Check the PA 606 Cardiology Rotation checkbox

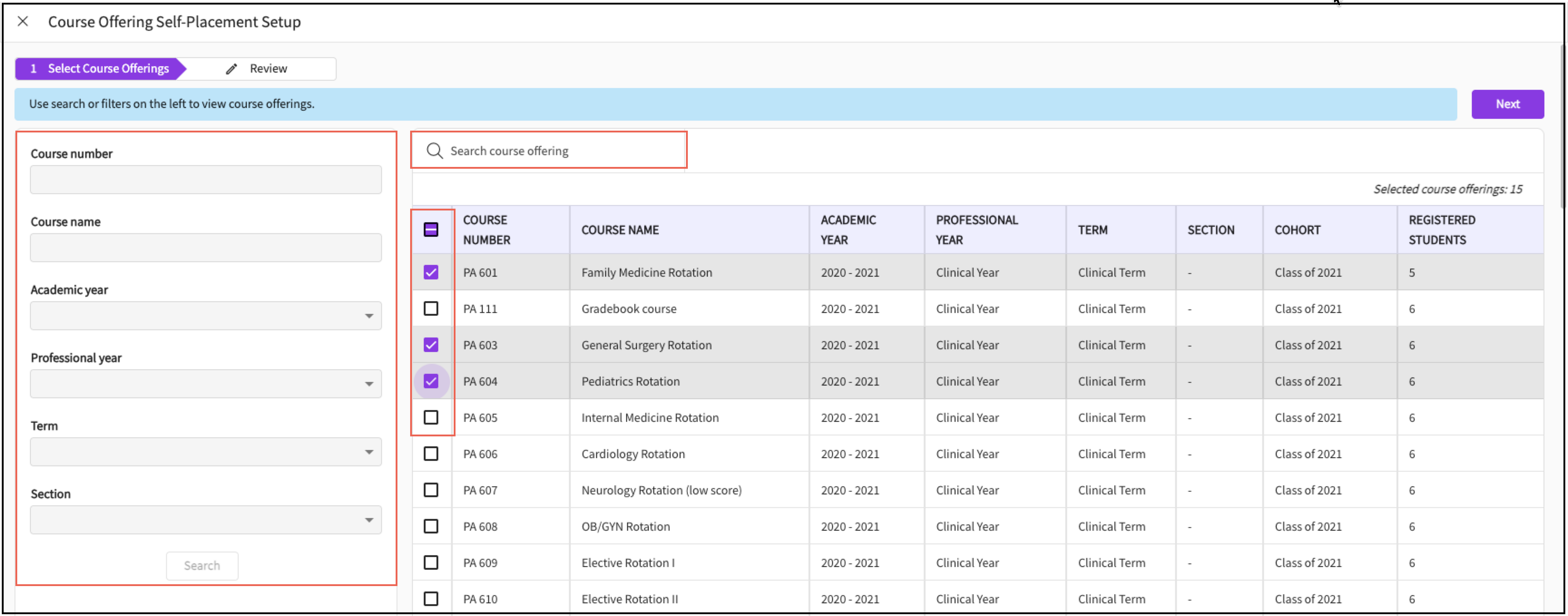tap(431, 454)
